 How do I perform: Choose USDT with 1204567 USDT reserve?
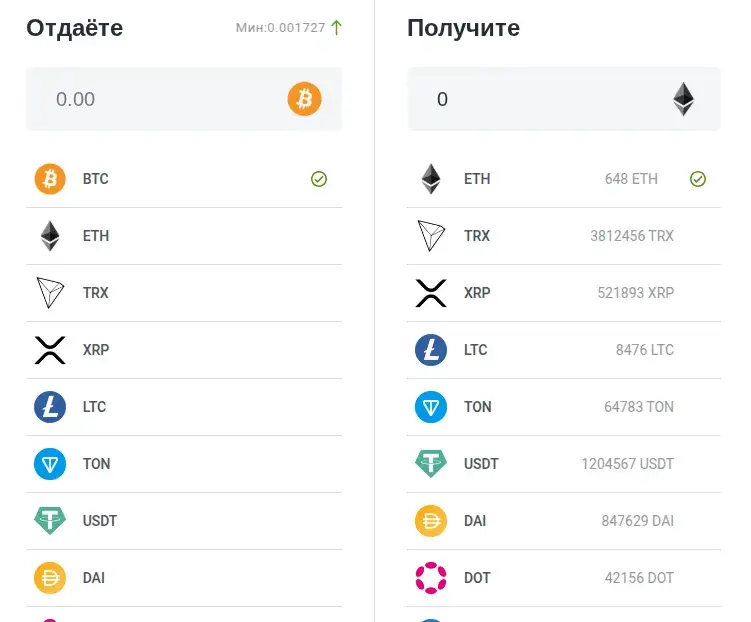564,464
